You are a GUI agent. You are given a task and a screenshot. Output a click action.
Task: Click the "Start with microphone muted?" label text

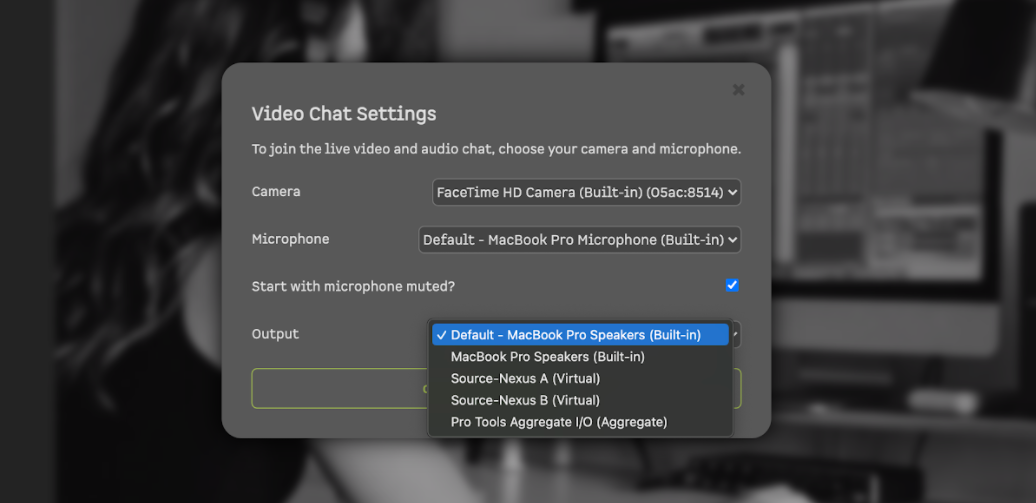coord(353,287)
